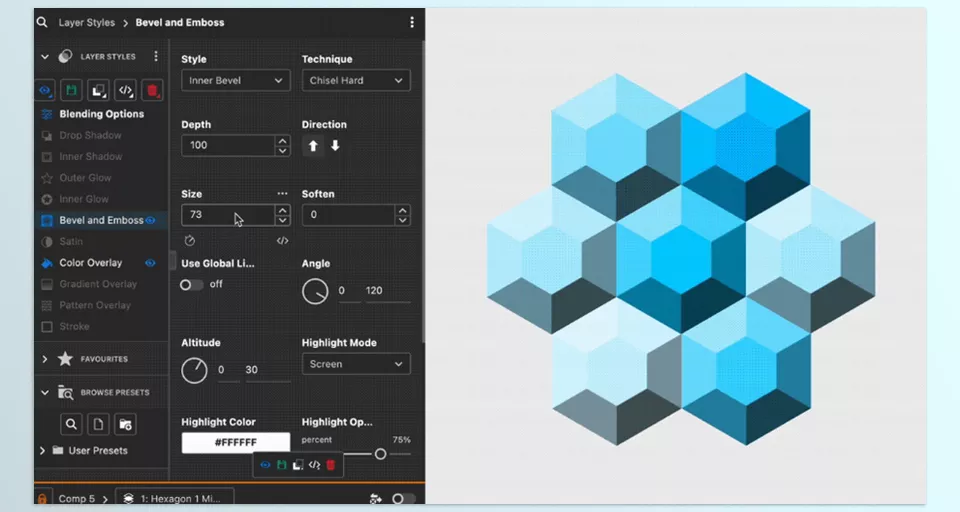Click code icon in floating toolbar
This screenshot has width=960, height=512.
tap(314, 465)
